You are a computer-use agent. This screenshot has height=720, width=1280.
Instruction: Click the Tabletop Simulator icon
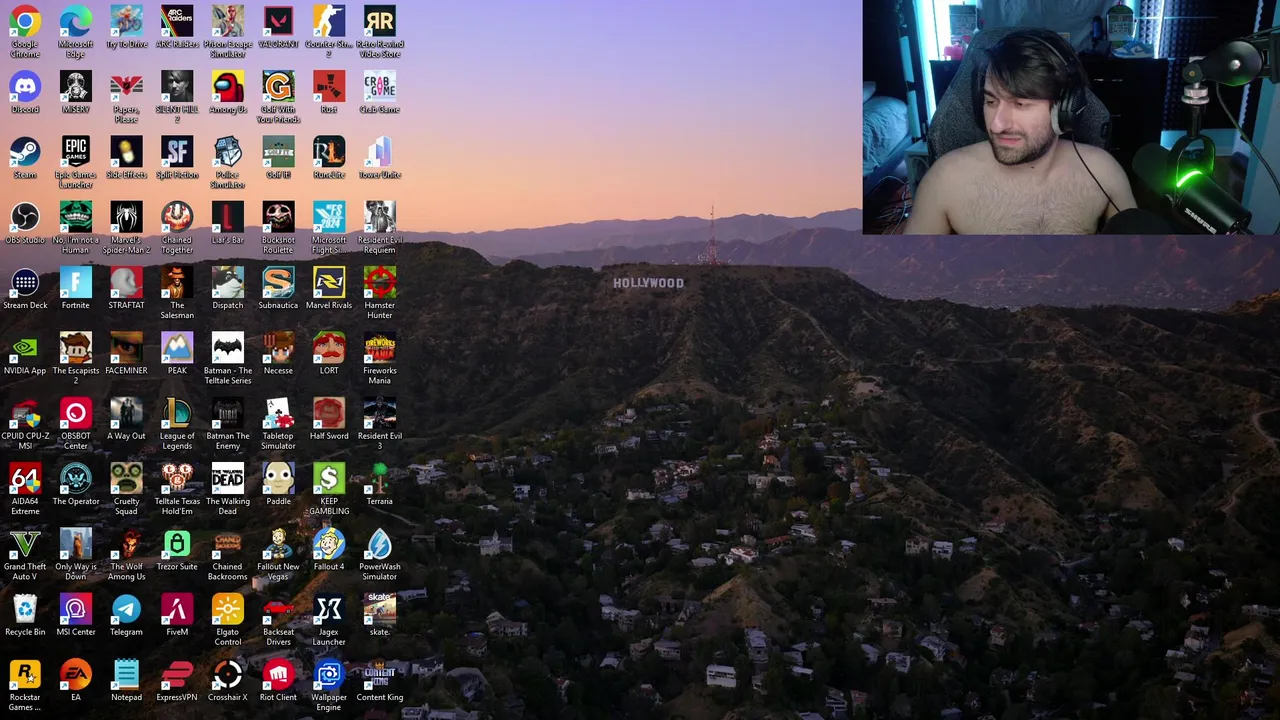coord(278,422)
